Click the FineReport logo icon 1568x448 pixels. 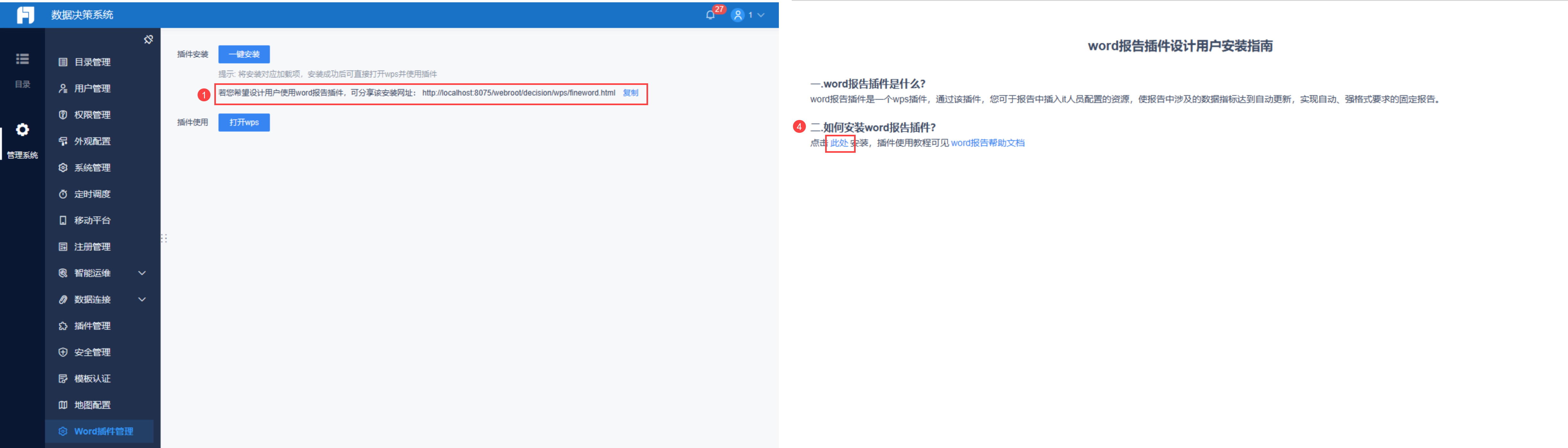click(25, 14)
